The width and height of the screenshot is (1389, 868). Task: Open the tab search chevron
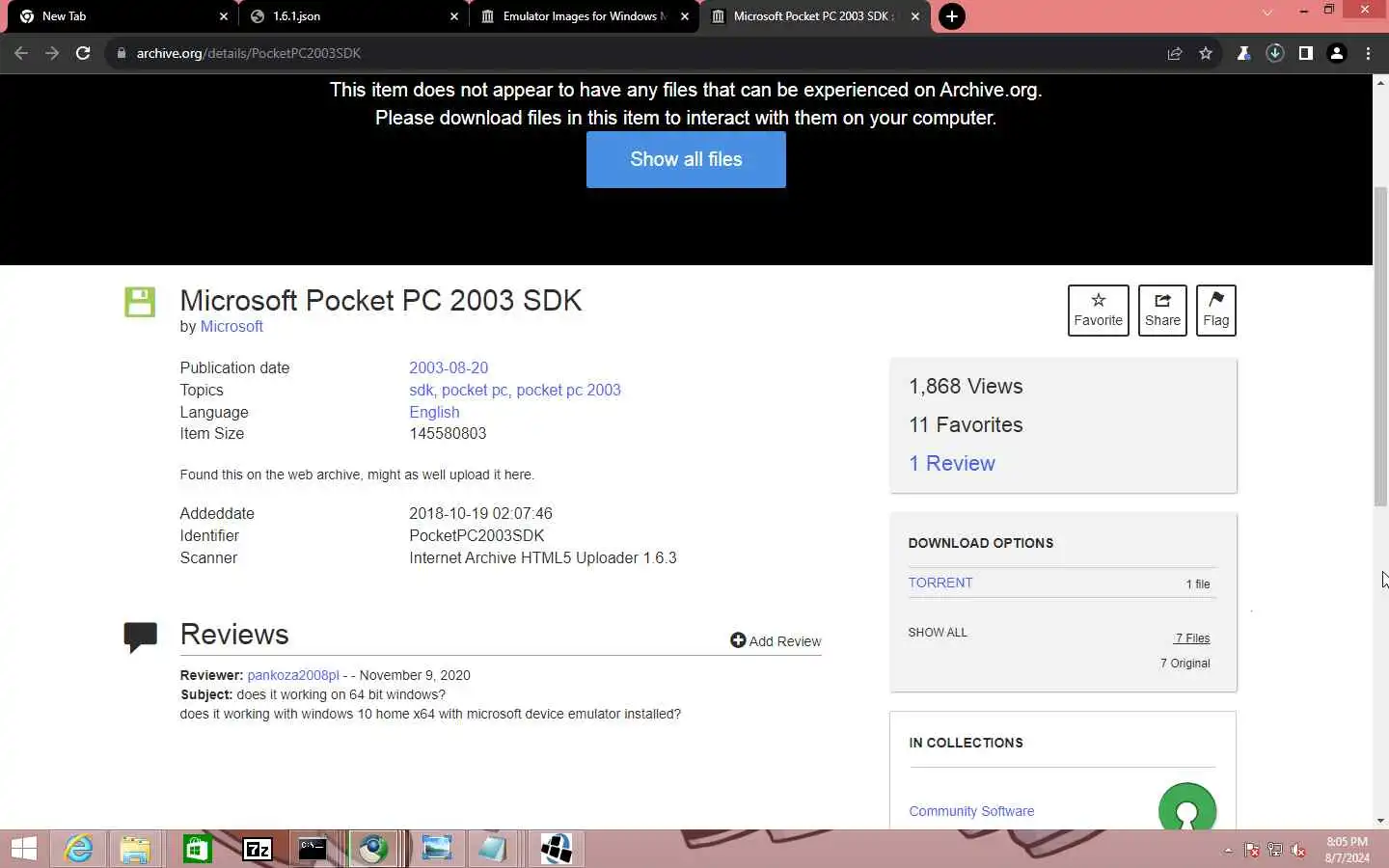[1267, 12]
